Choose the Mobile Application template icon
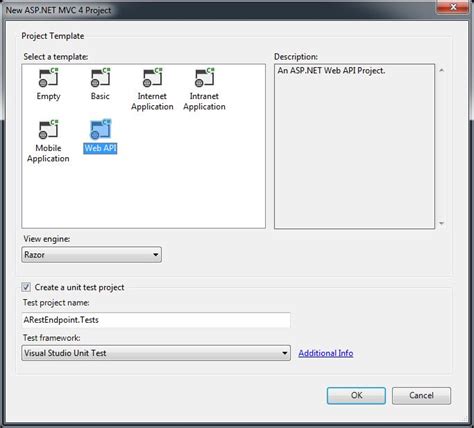The image size is (474, 428). pos(49,129)
